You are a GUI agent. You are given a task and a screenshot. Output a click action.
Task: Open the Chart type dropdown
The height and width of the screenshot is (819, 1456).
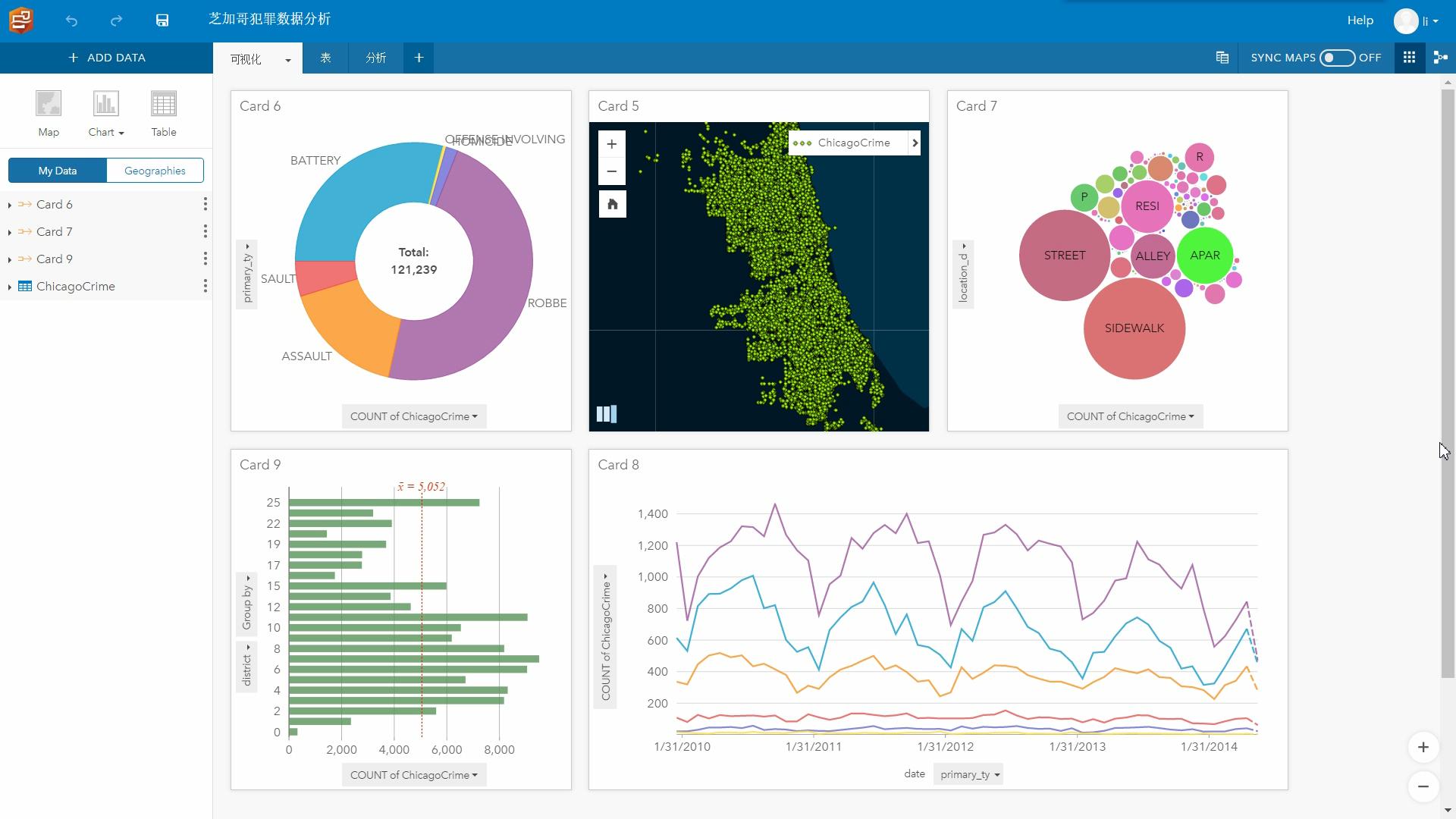pos(106,132)
